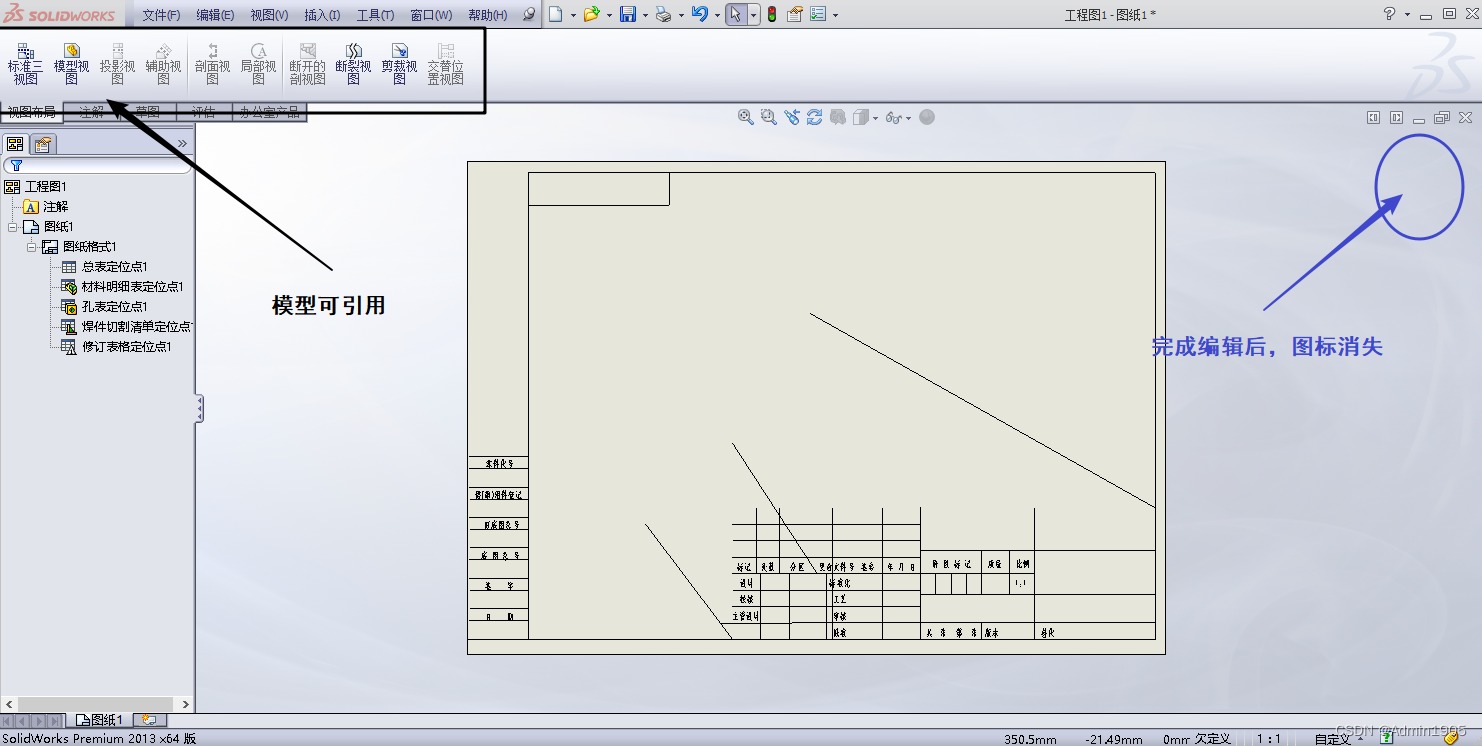Switch to the 视图布局 tab
This screenshot has width=1482, height=746.
pos(32,112)
